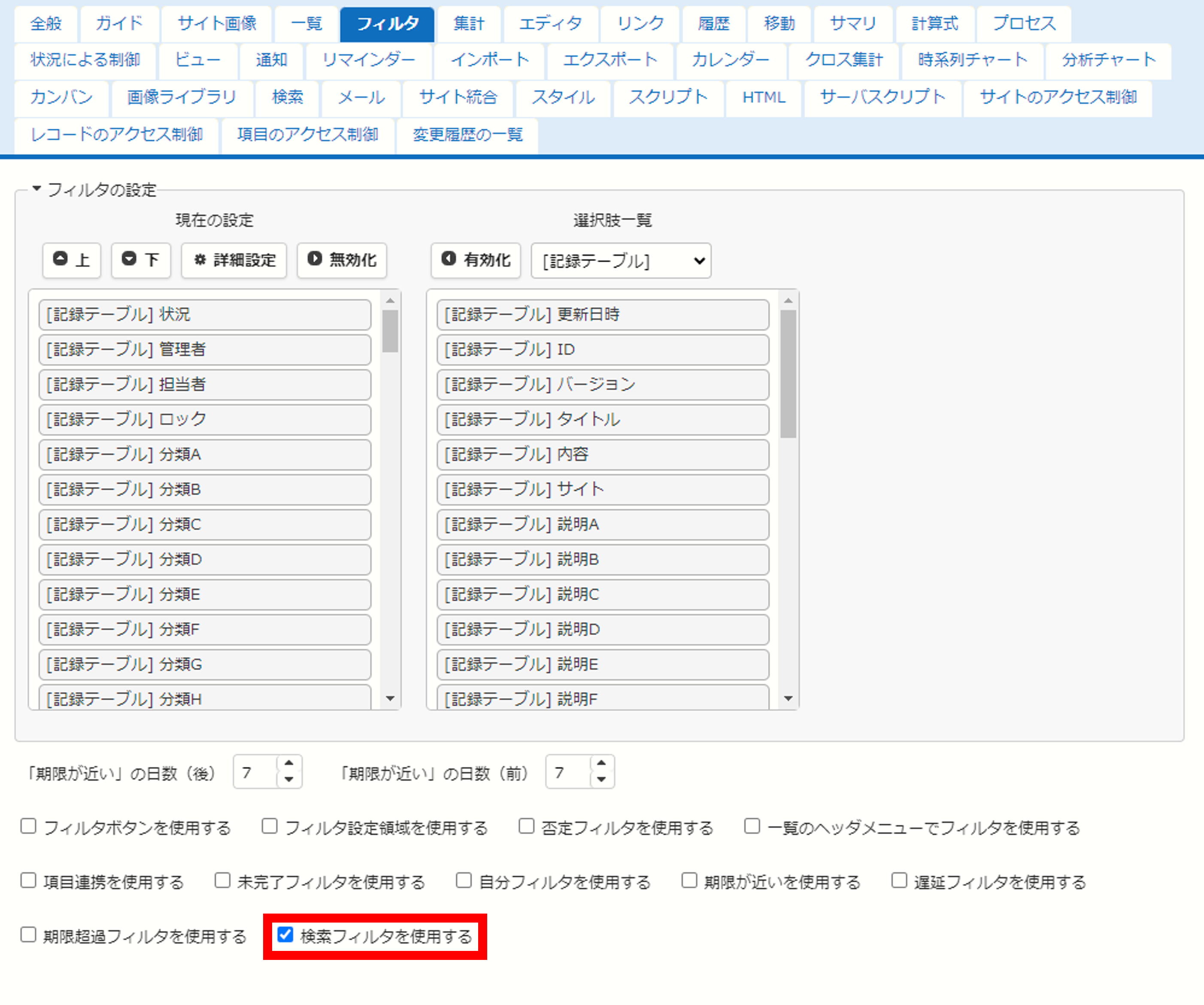Decrease 「期限が近い」の日数（後） value
The image size is (1204, 1005).
289,779
